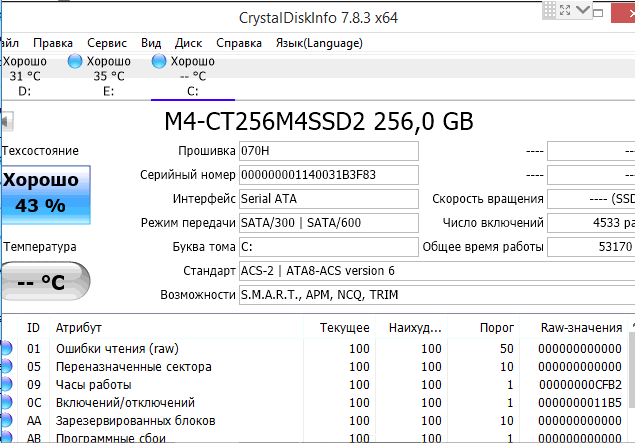Click the previous disk arrow
Image resolution: width=635 pixels, height=443 pixels.
coord(6,122)
